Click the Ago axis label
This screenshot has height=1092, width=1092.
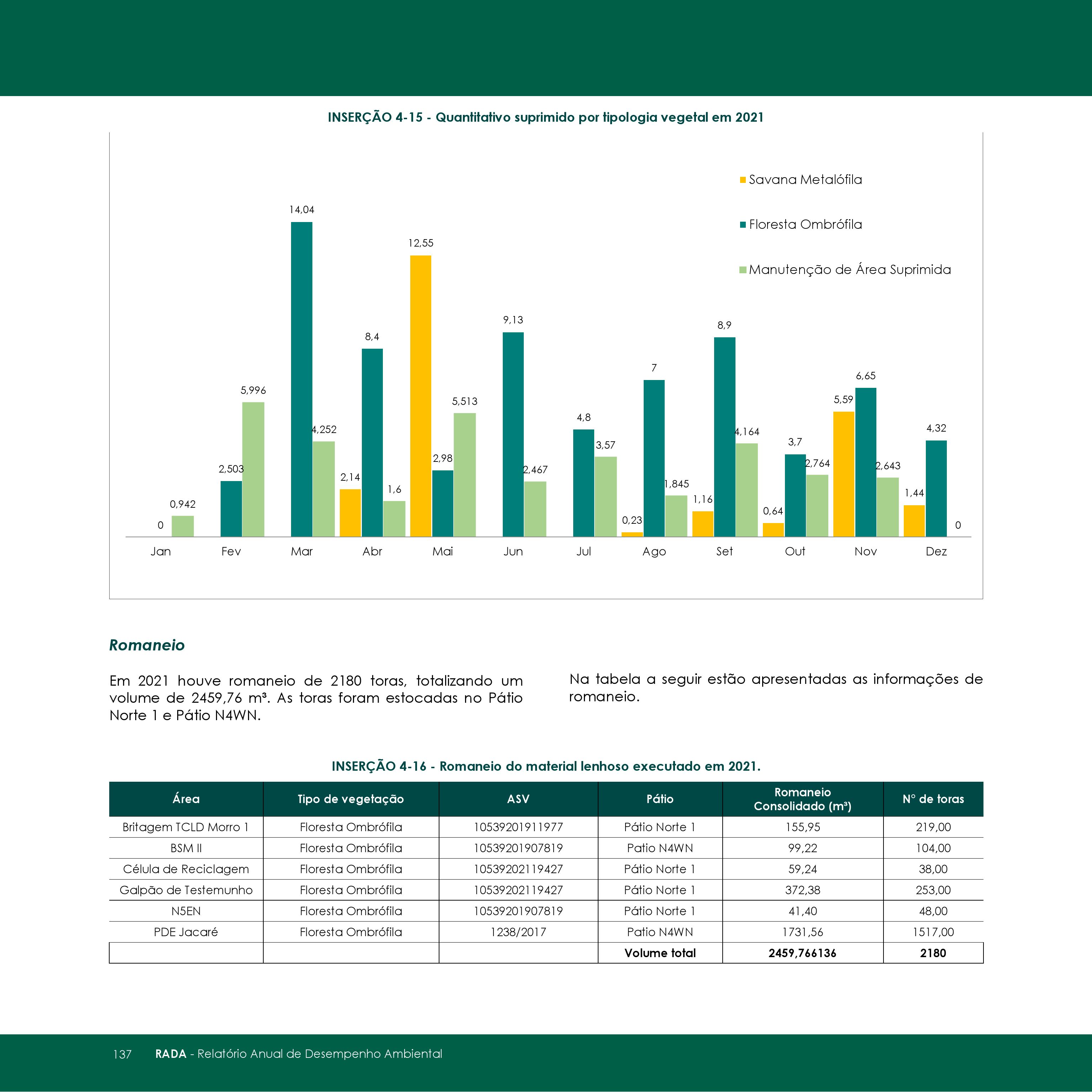click(654, 552)
